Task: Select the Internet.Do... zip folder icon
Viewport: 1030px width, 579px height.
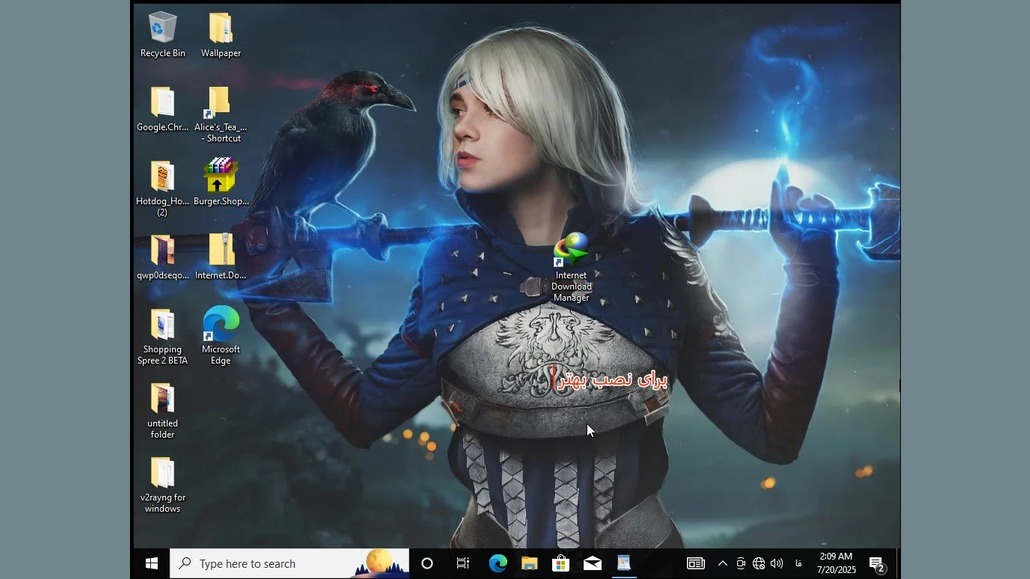Action: click(221, 257)
